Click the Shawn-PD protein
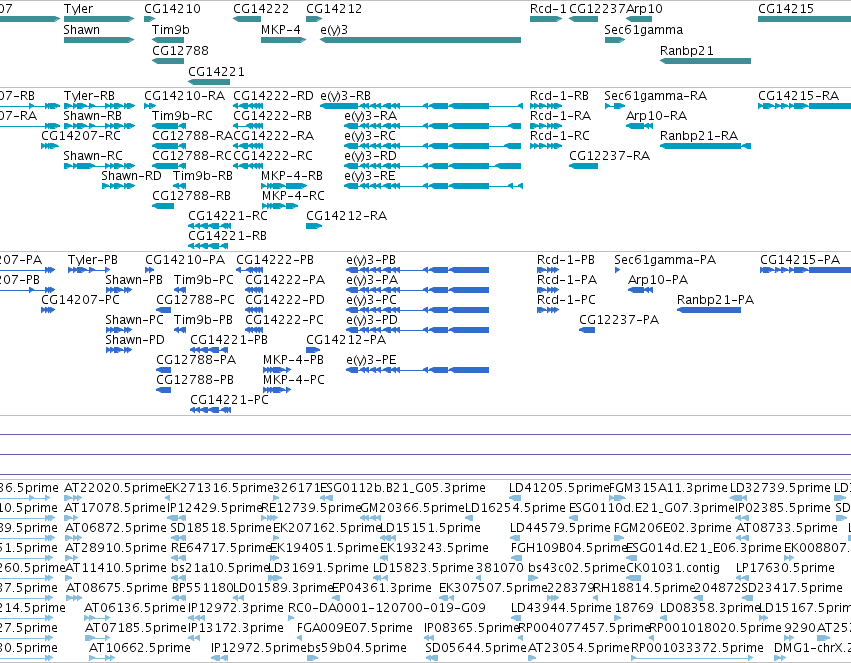This screenshot has height=663, width=851. pos(119,350)
